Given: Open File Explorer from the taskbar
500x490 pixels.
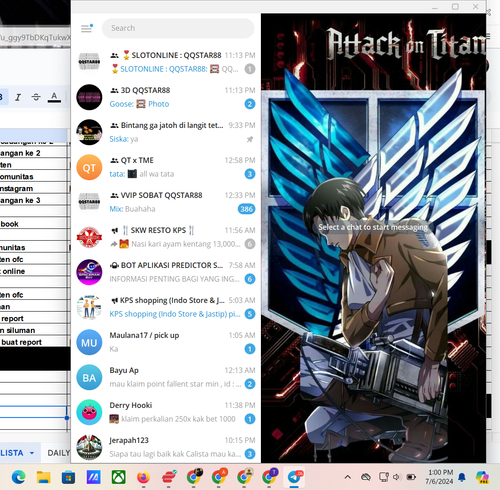Looking at the screenshot, I should pyautogui.click(x=43, y=478).
